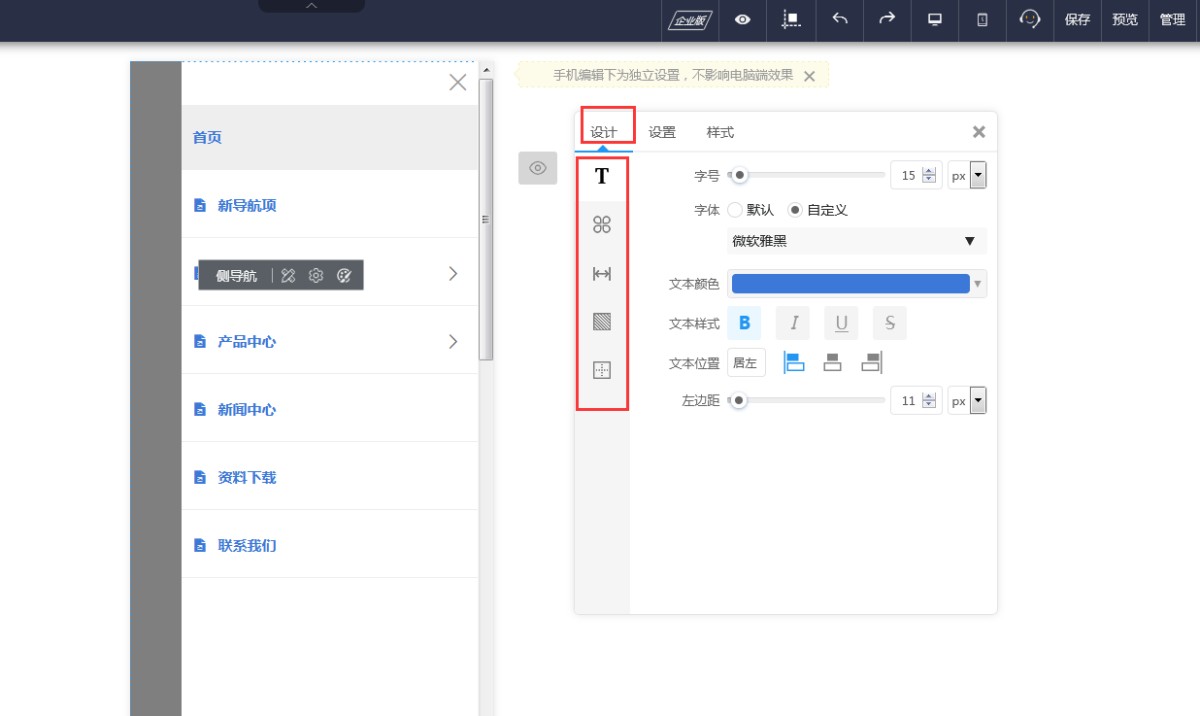Image resolution: width=1200 pixels, height=716 pixels.
Task: Select the 默认 font radio button
Action: click(735, 210)
